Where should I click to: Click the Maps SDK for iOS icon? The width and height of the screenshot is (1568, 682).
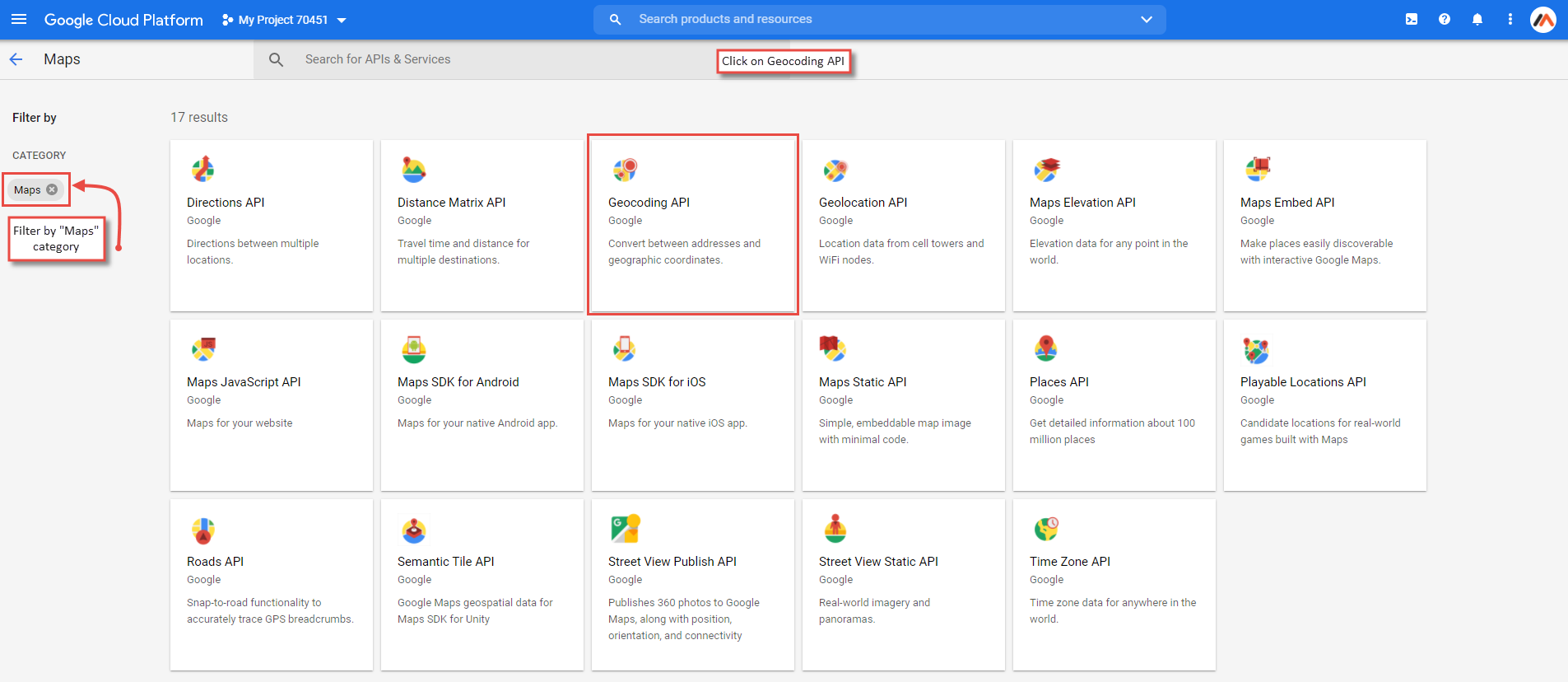624,349
